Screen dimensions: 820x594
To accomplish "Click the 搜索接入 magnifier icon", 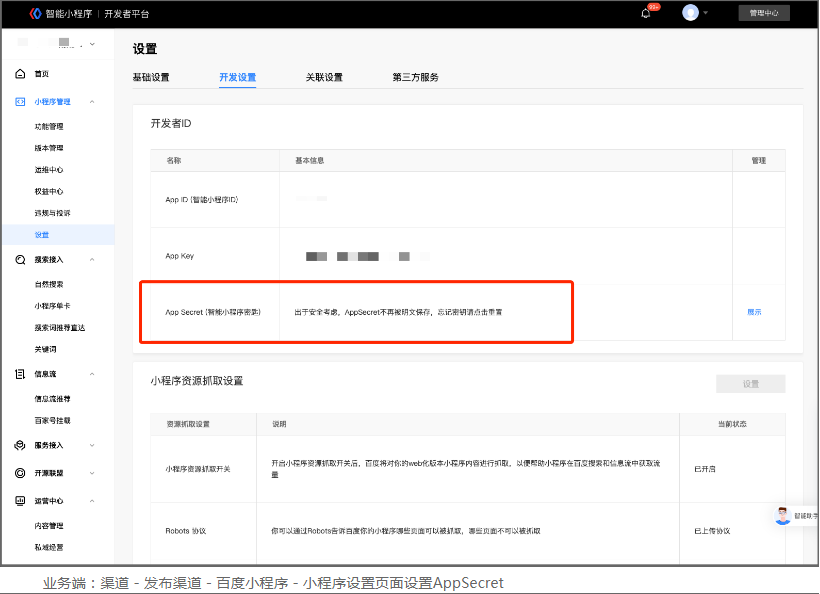I will tap(20, 260).
